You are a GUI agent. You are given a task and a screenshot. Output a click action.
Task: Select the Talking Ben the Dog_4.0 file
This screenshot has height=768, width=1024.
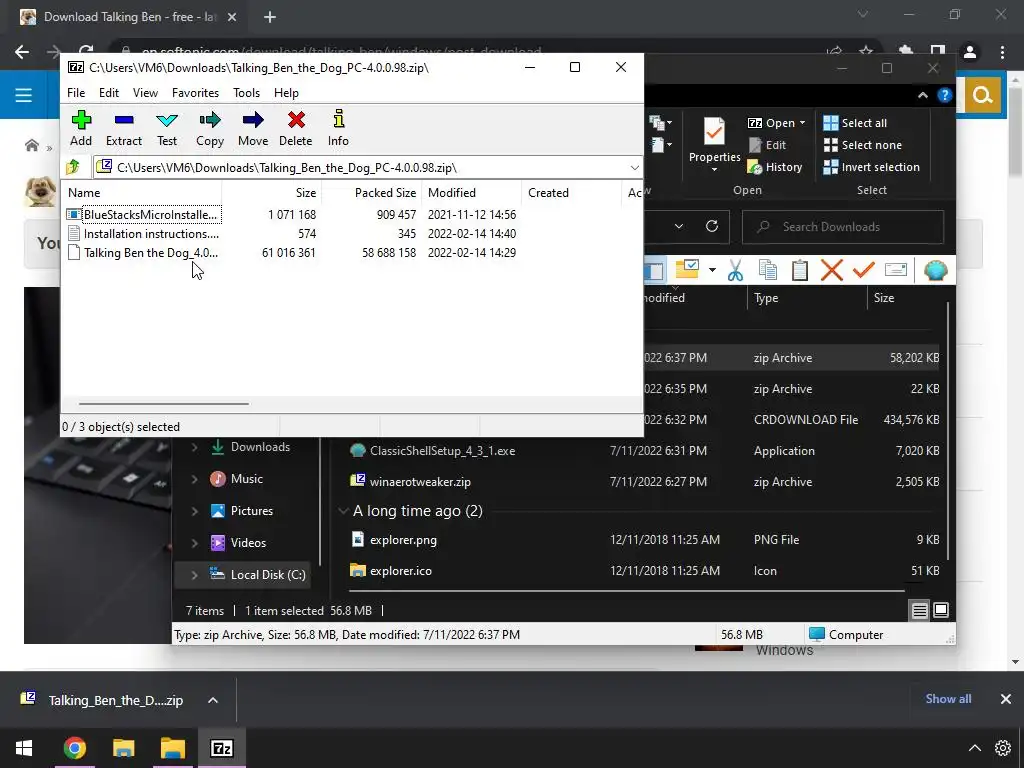click(144, 253)
